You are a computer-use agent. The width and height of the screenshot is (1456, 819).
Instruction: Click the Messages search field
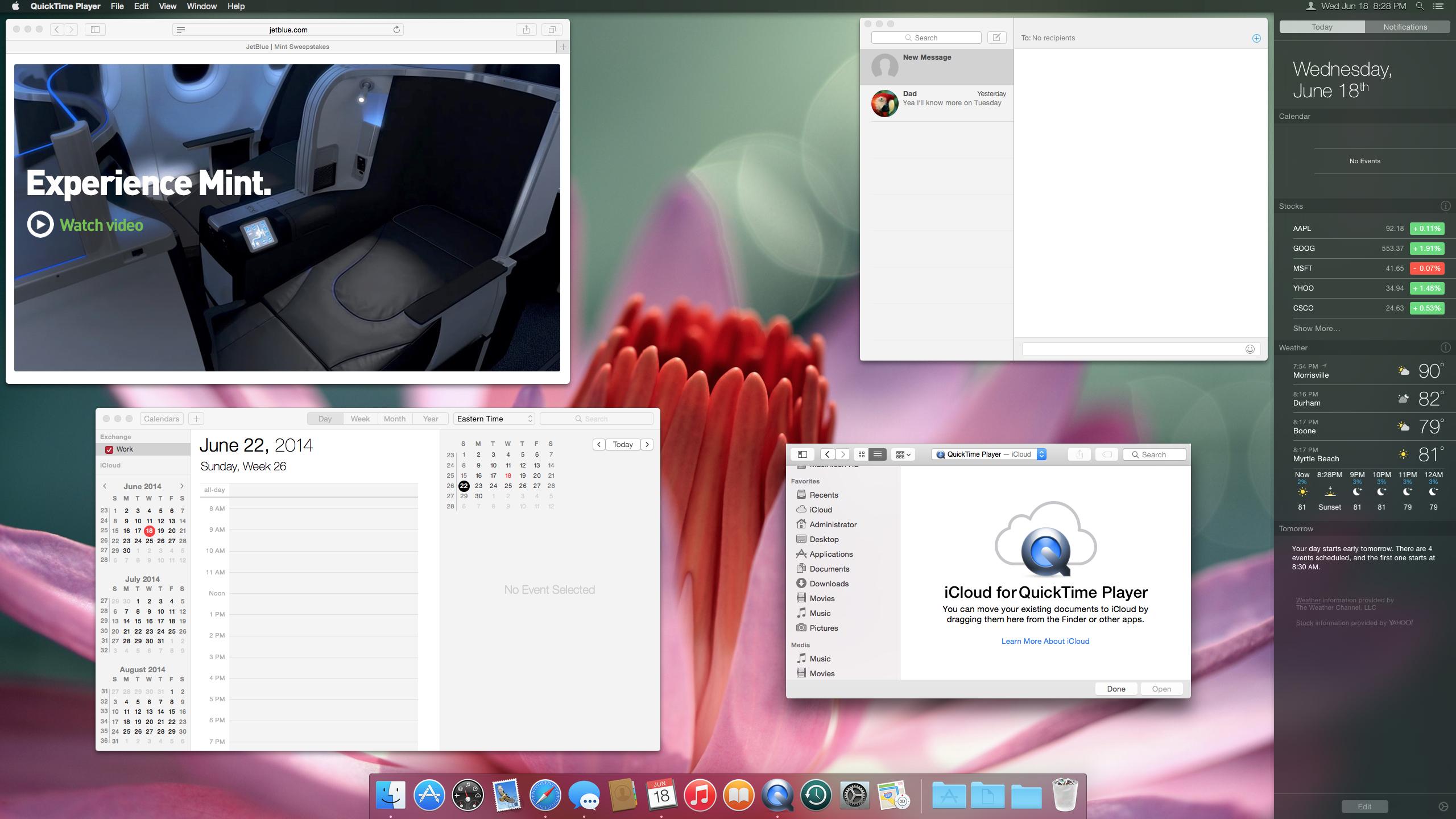[x=926, y=38]
